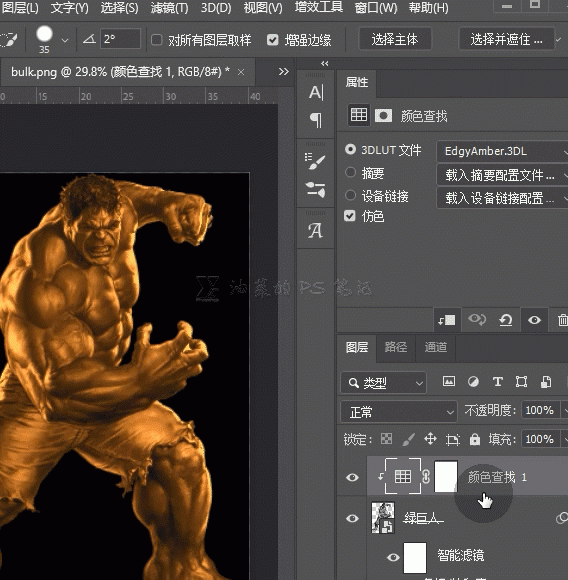Click 选择并遮住 button
Image resolution: width=568 pixels, height=580 pixels.
coord(506,39)
